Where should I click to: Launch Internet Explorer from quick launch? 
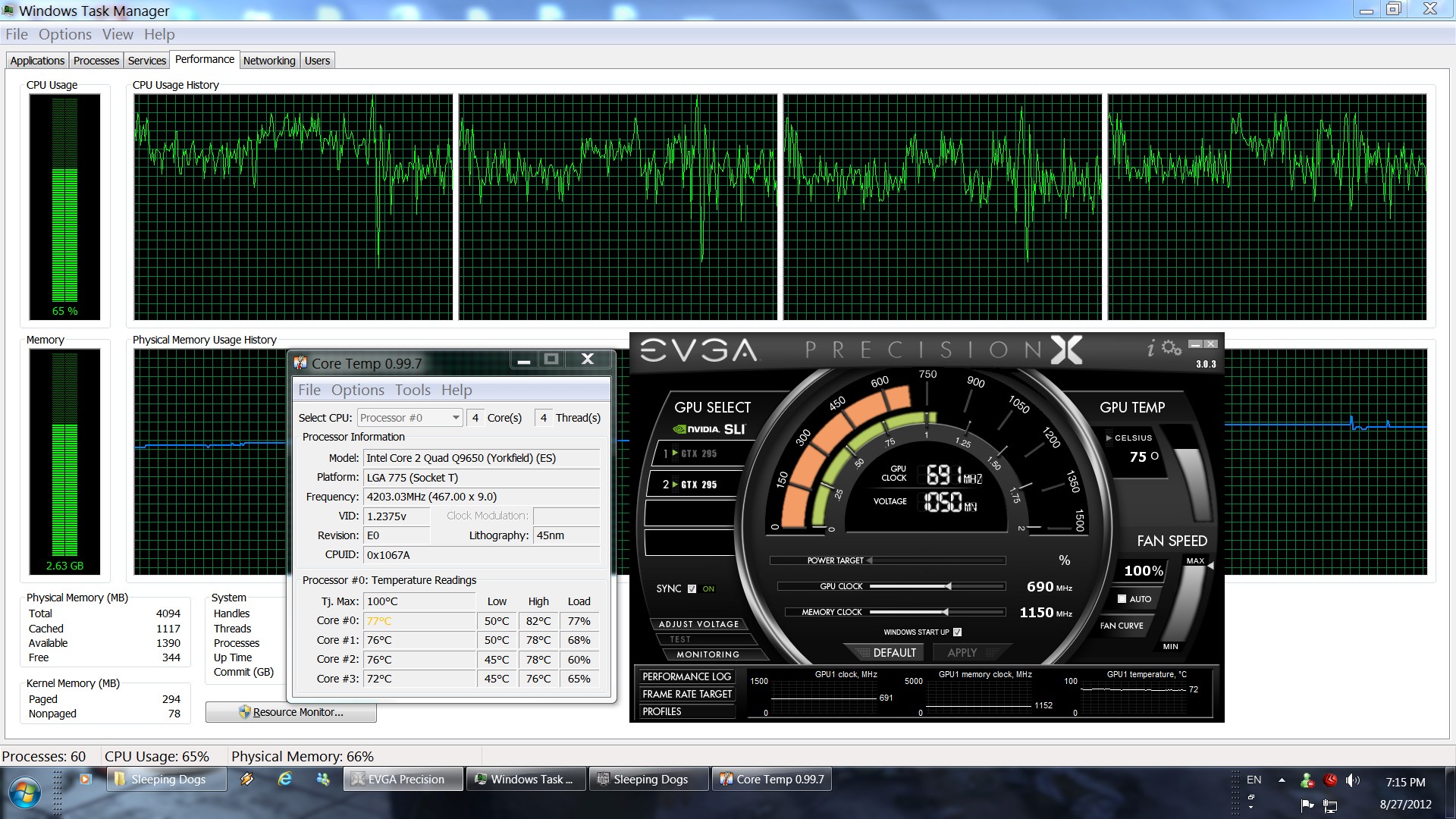point(285,779)
